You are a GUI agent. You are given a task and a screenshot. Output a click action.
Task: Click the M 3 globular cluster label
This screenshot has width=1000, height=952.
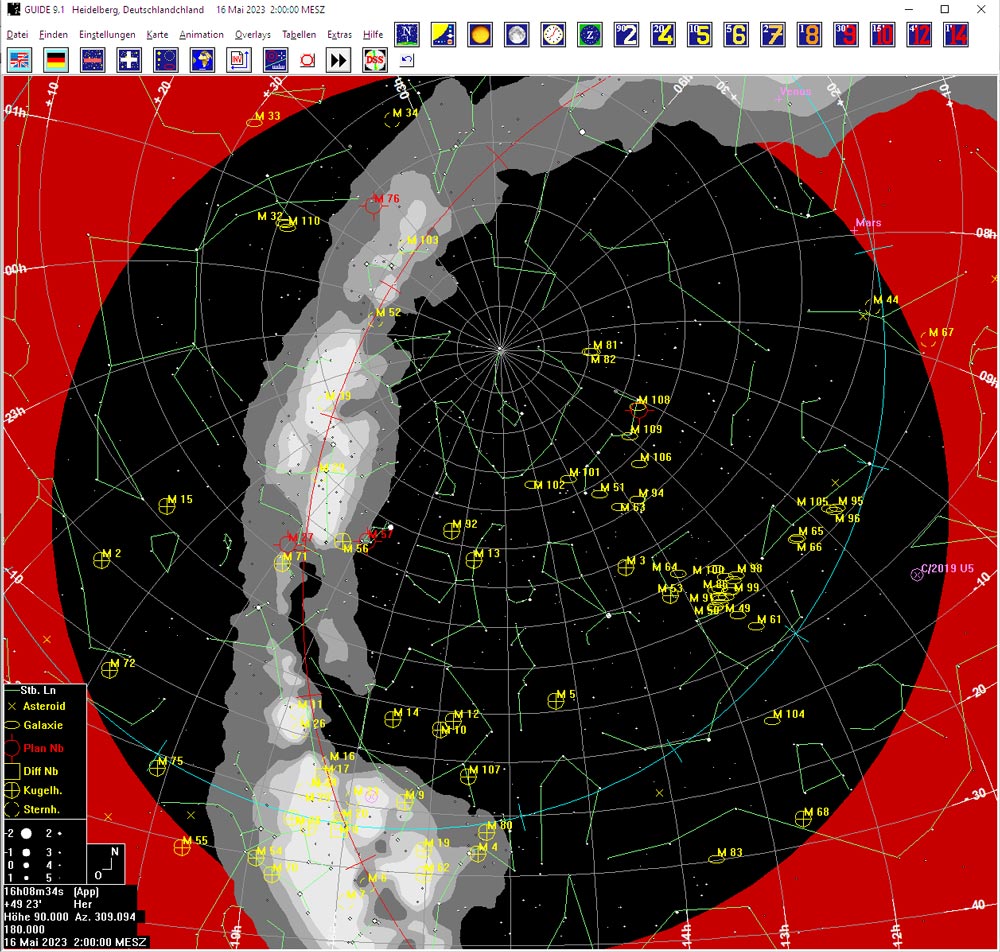(x=636, y=560)
